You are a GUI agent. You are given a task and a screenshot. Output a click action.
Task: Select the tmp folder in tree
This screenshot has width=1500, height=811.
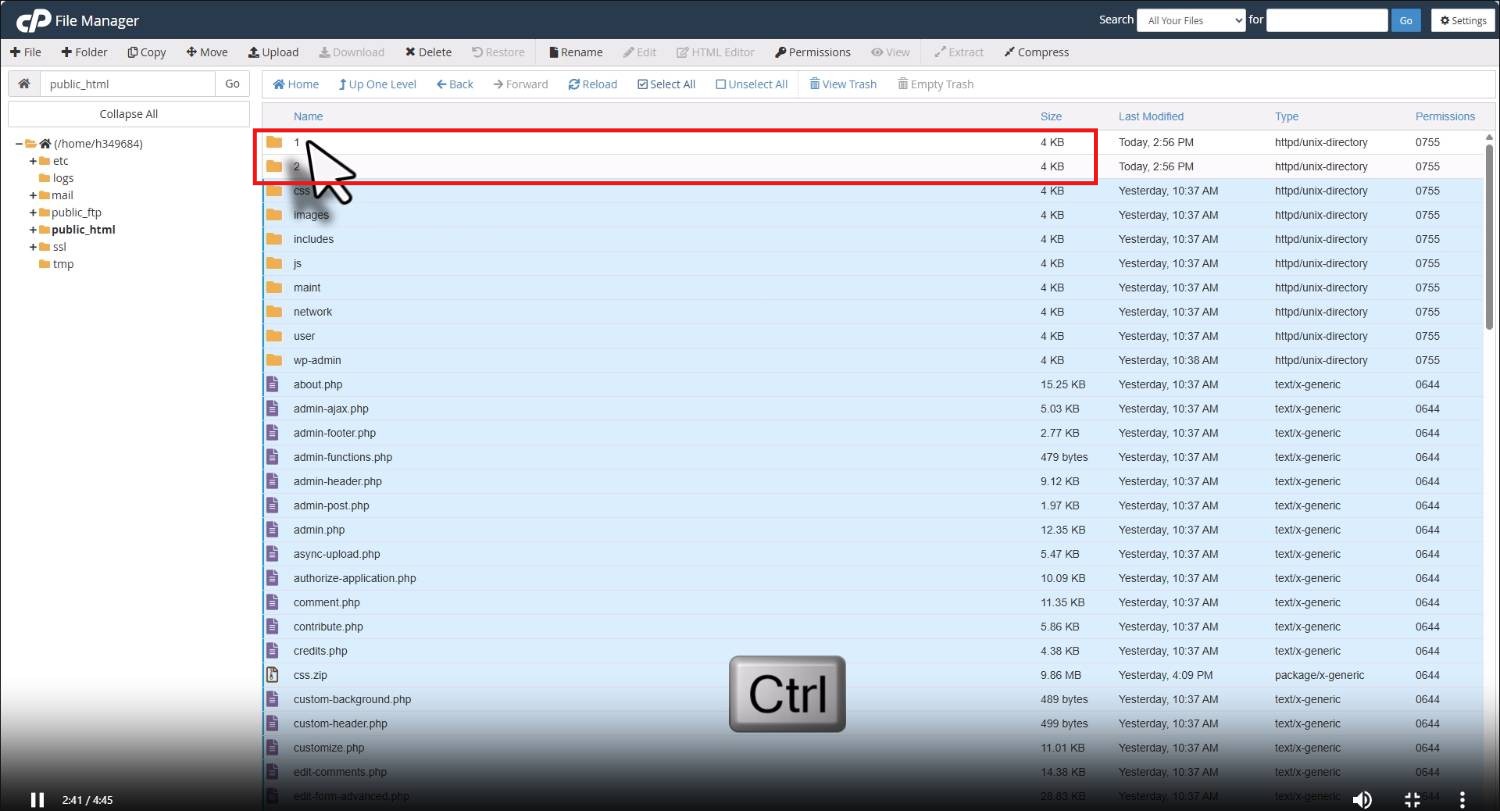point(63,264)
